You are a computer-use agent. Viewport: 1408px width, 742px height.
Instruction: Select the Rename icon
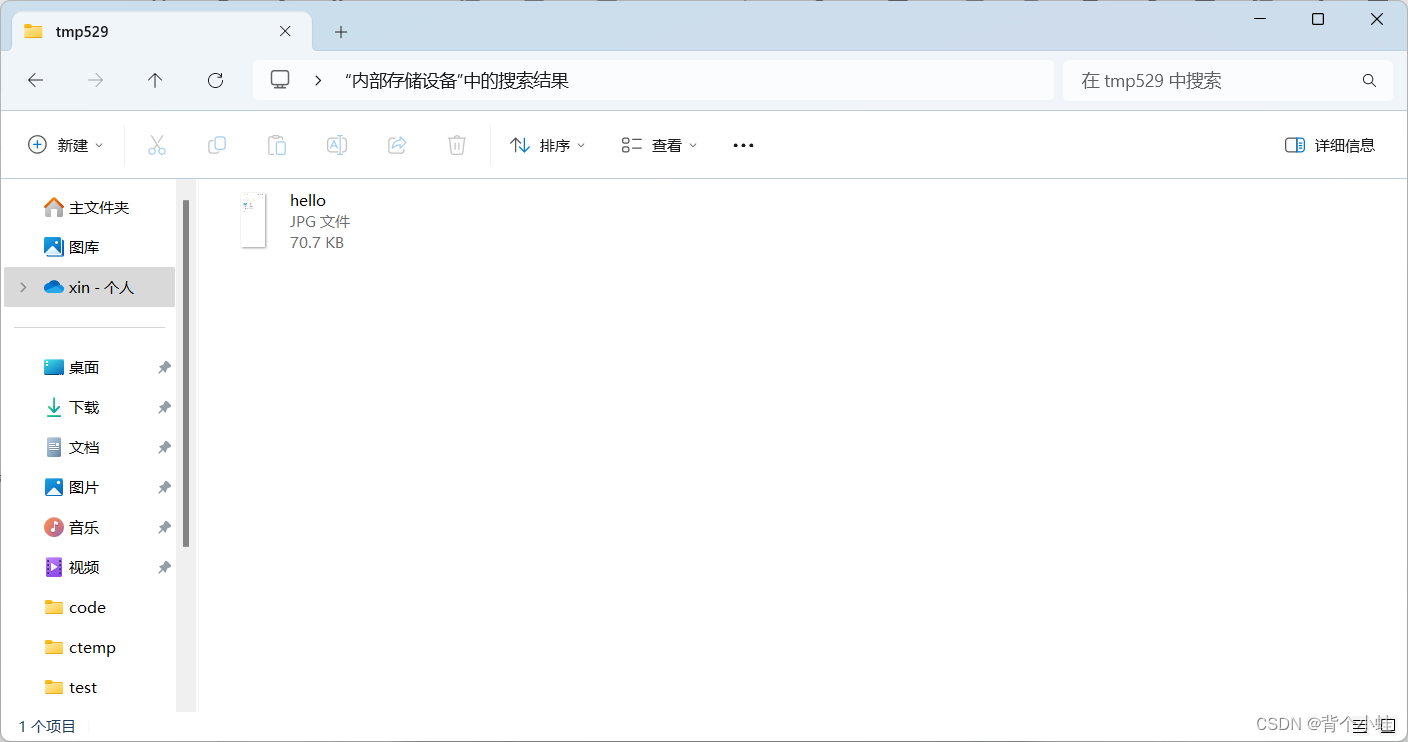point(337,145)
